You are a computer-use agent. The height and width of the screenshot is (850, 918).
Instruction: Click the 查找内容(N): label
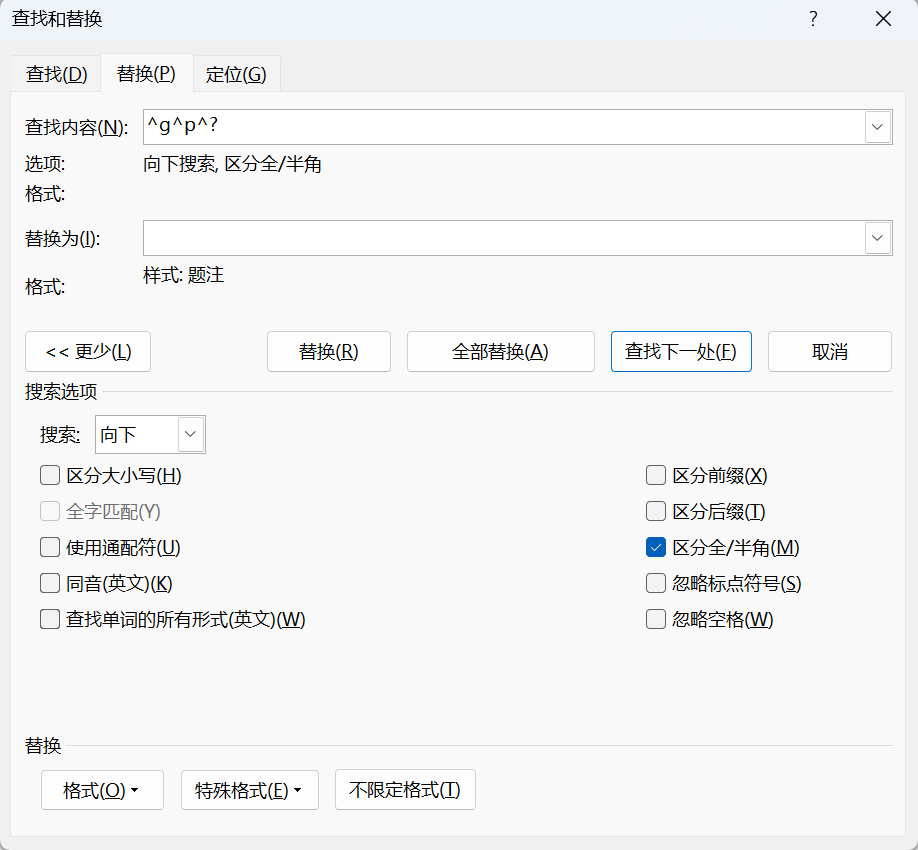click(x=76, y=127)
